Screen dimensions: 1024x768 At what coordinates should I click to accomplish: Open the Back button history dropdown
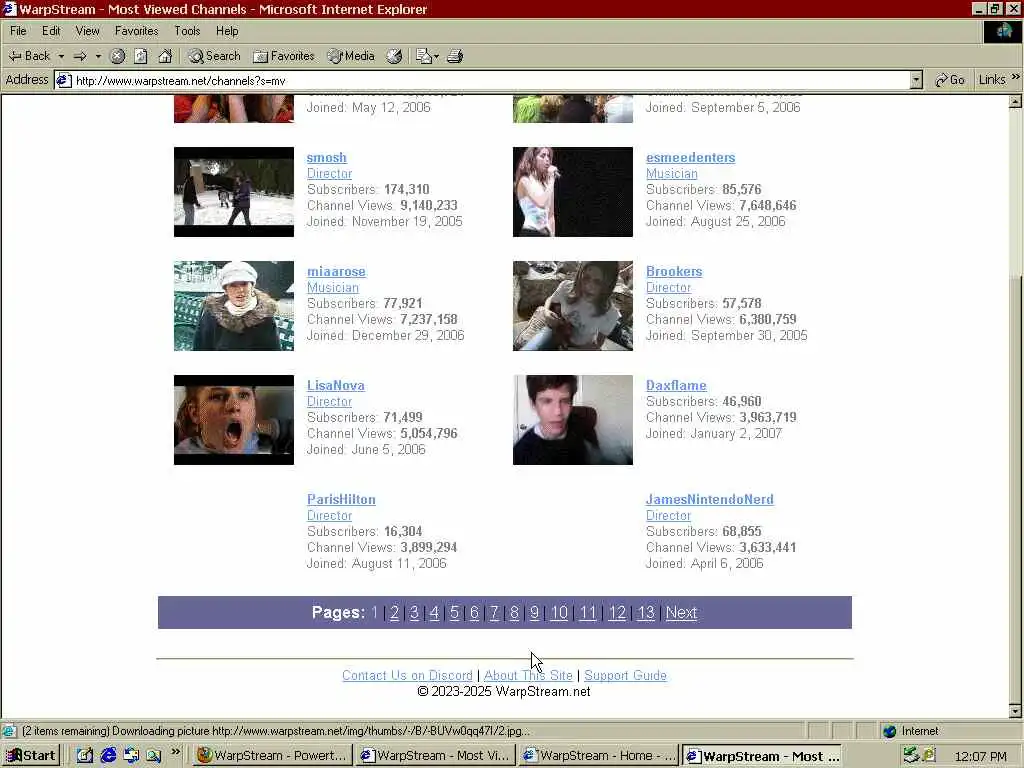pyautogui.click(x=61, y=56)
